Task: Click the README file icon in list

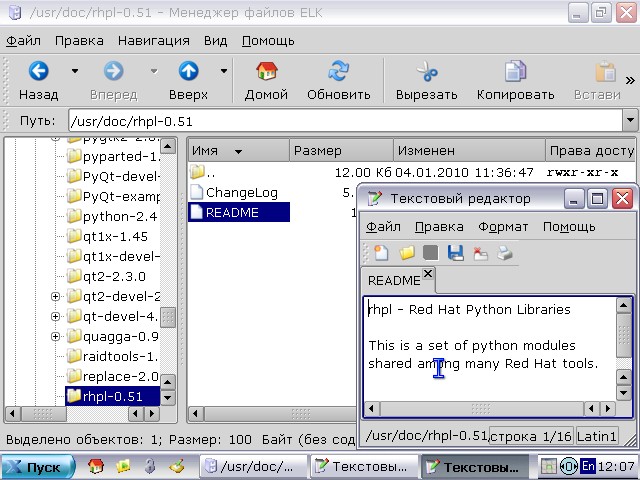Action: click(x=196, y=212)
